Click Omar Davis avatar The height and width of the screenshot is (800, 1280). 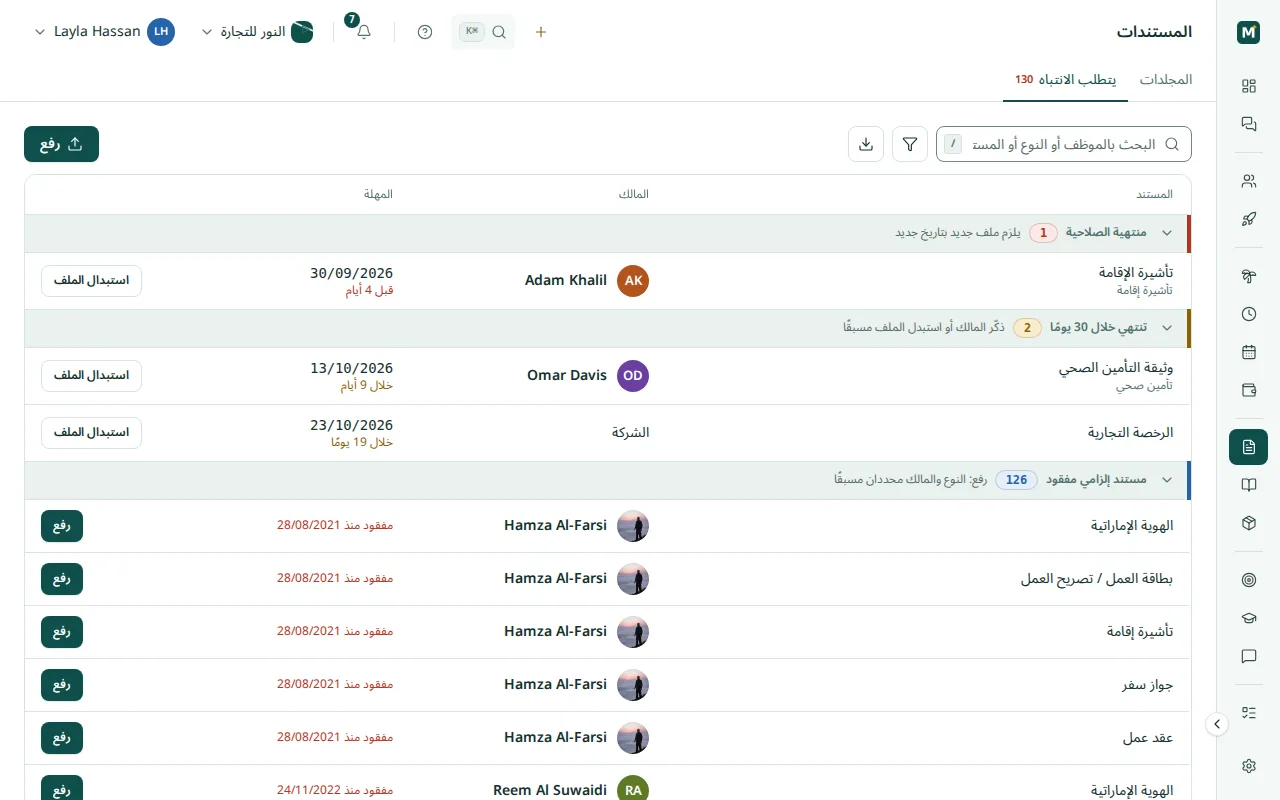click(633, 376)
